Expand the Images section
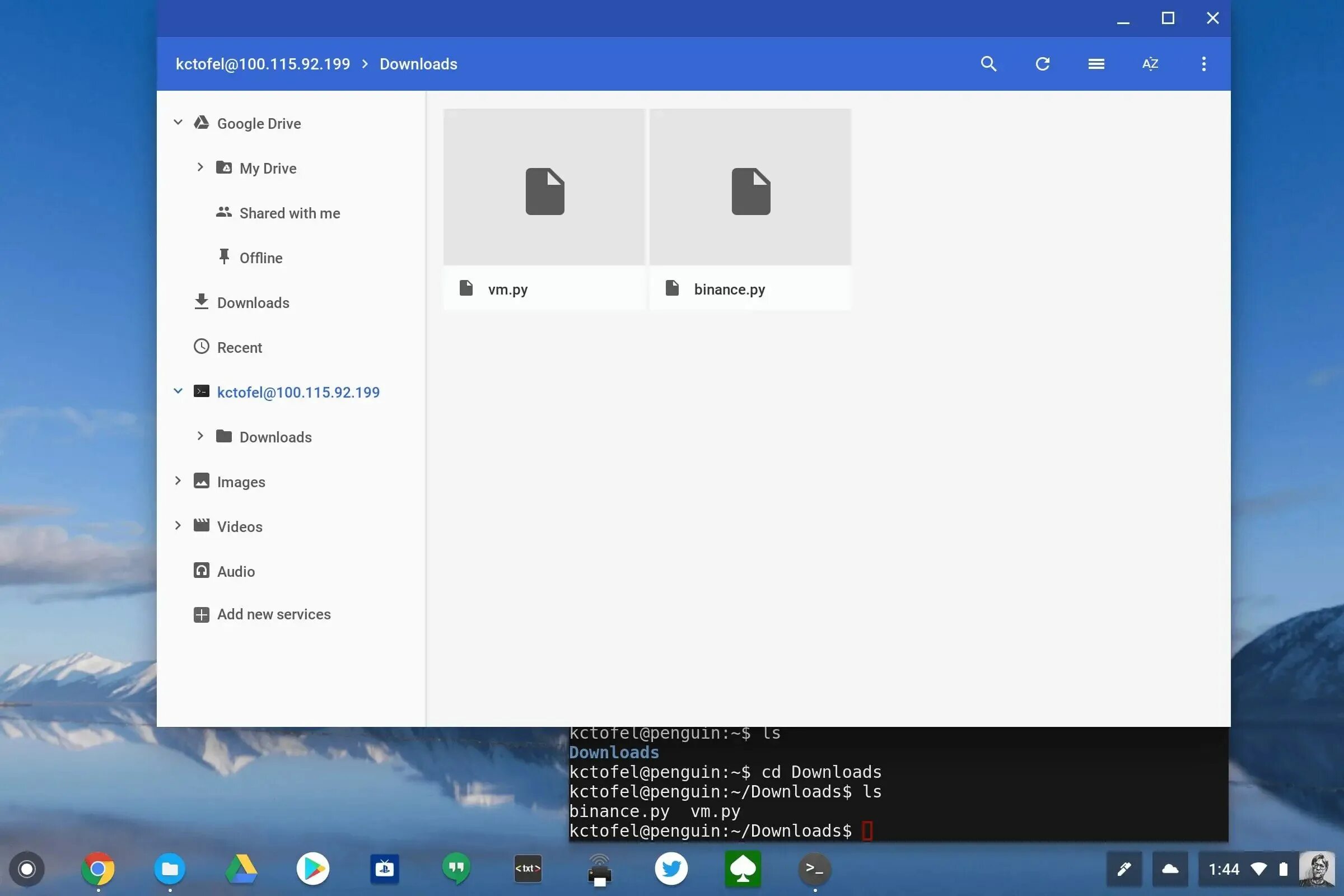1344x896 pixels. point(178,481)
